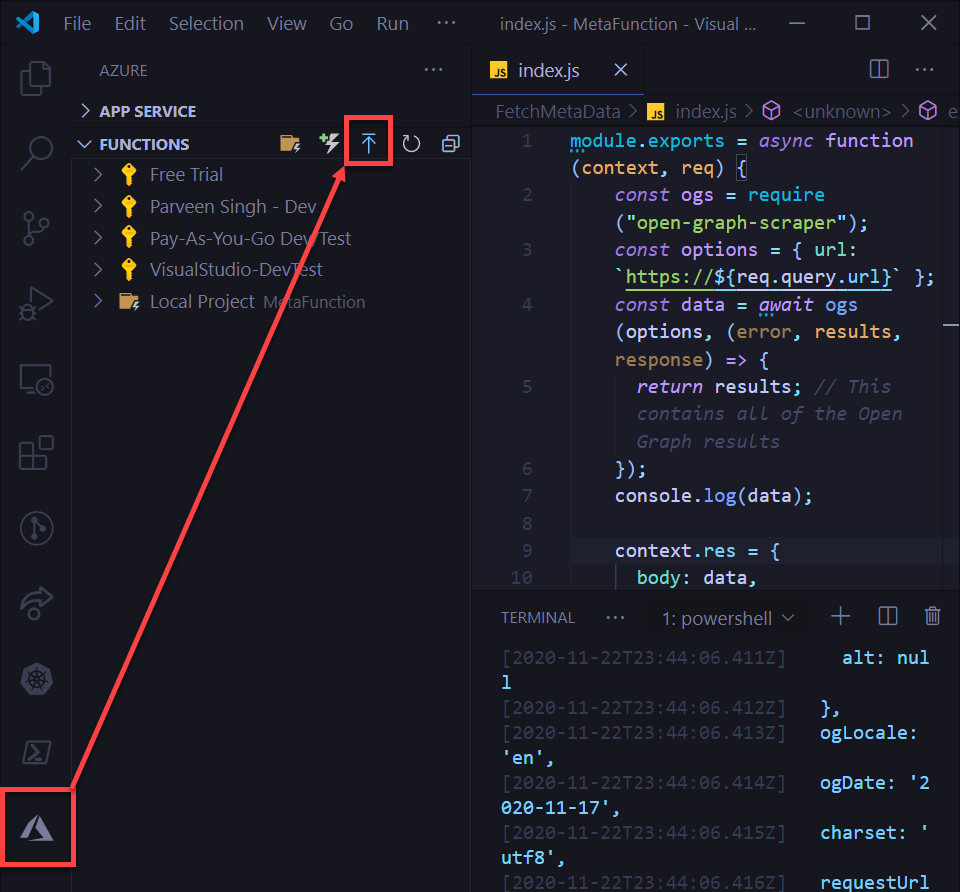Select the Kubernetes icon in the activity bar
The height and width of the screenshot is (892, 960).
click(x=36, y=678)
